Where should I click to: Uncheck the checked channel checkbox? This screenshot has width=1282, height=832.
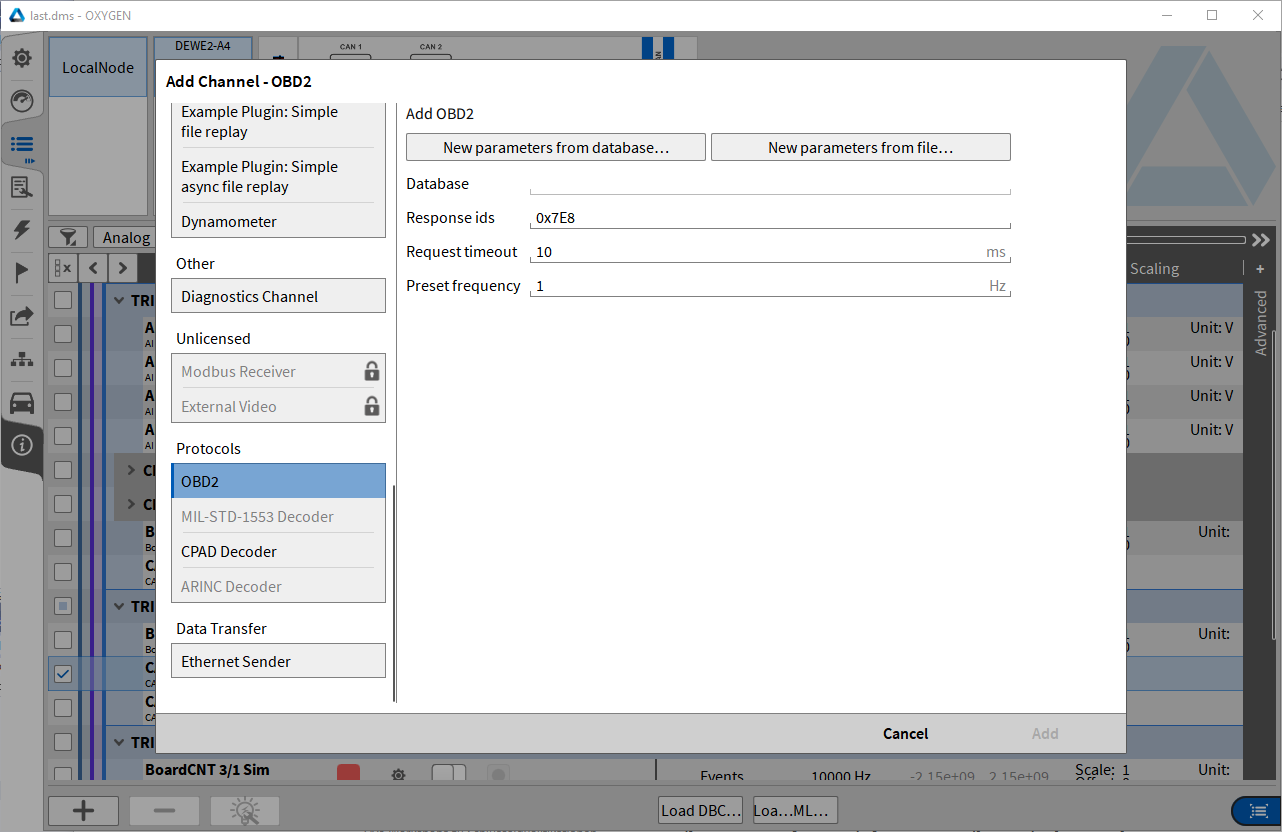pyautogui.click(x=63, y=674)
